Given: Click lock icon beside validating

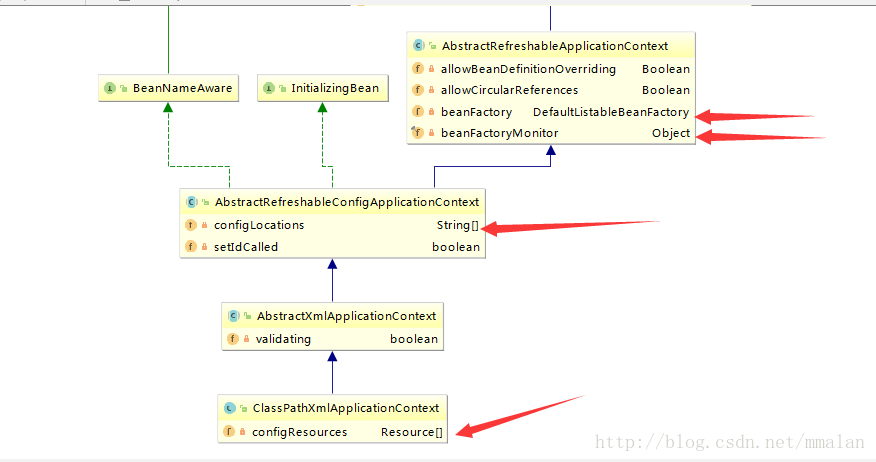Looking at the screenshot, I should (x=246, y=339).
